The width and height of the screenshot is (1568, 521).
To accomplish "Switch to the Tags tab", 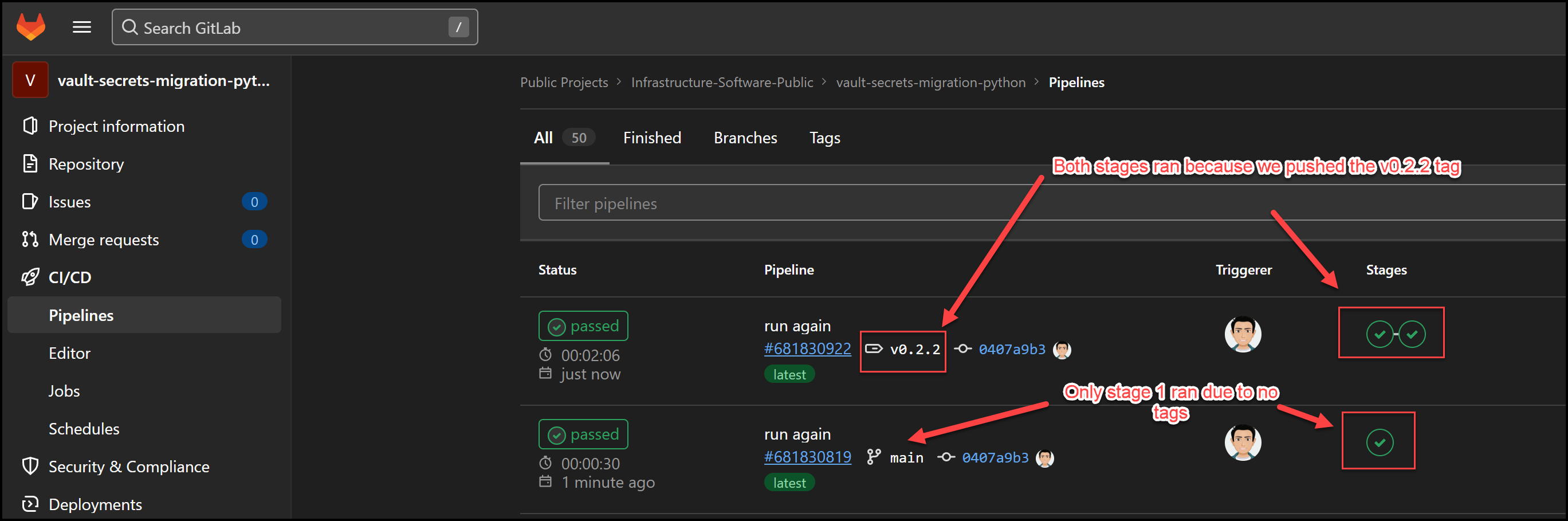I will [825, 138].
